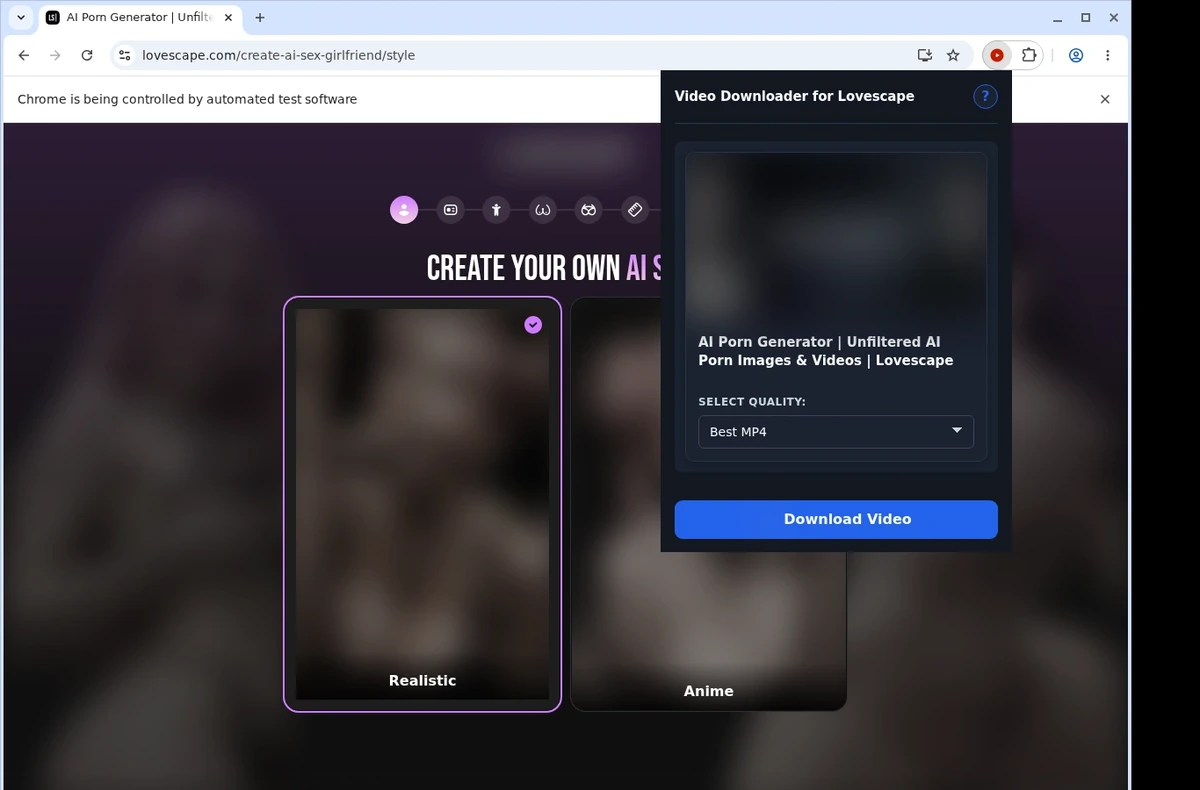View site information icon in address bar

pos(125,55)
